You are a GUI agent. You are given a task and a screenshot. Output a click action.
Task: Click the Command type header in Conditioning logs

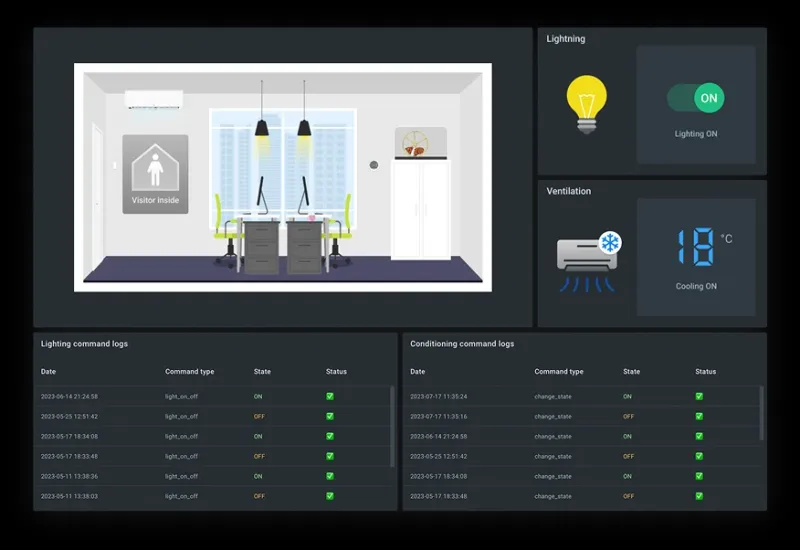(x=559, y=371)
